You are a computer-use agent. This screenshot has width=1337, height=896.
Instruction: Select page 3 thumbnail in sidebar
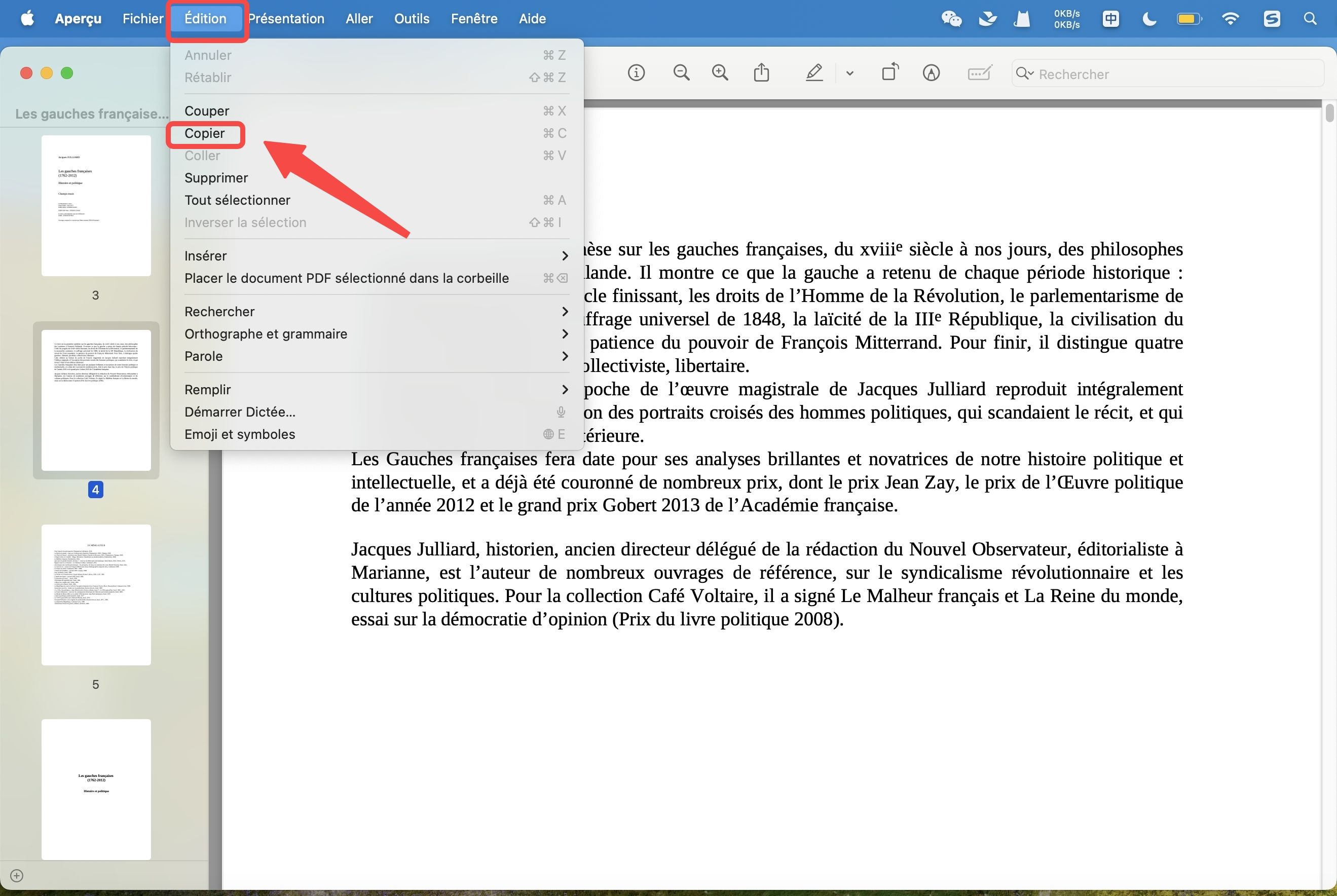pyautogui.click(x=96, y=206)
